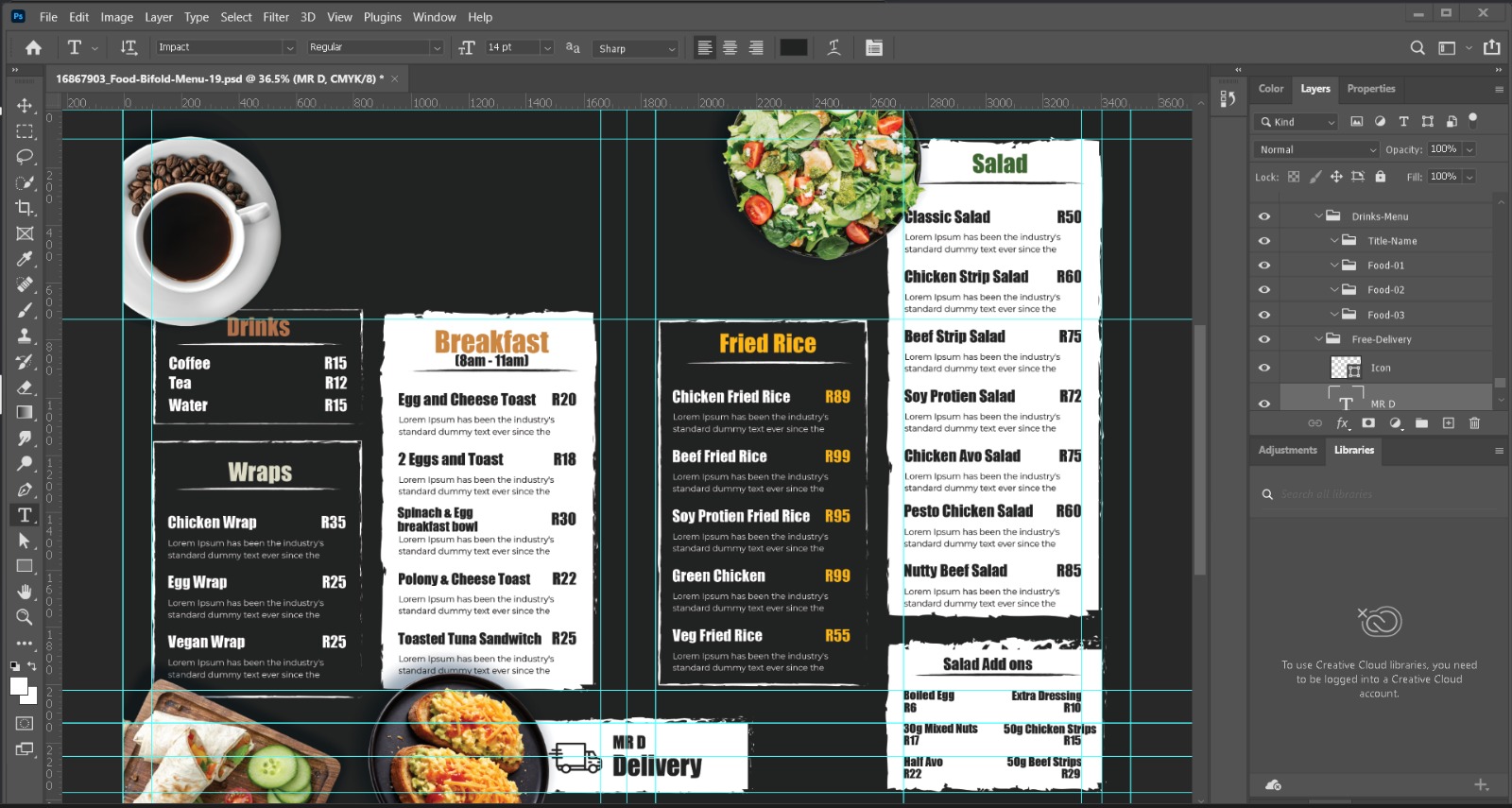Select the Move tool
1512x808 pixels.
[x=25, y=106]
